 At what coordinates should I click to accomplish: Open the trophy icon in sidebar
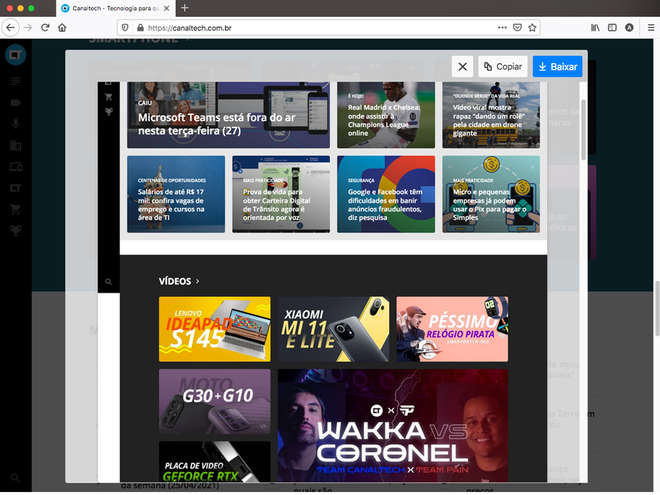click(16, 230)
